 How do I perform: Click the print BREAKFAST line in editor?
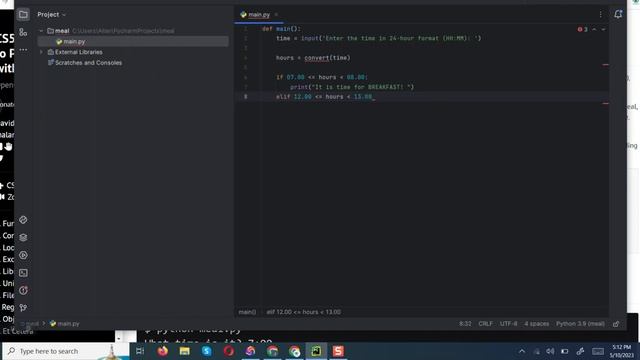[x=352, y=87]
